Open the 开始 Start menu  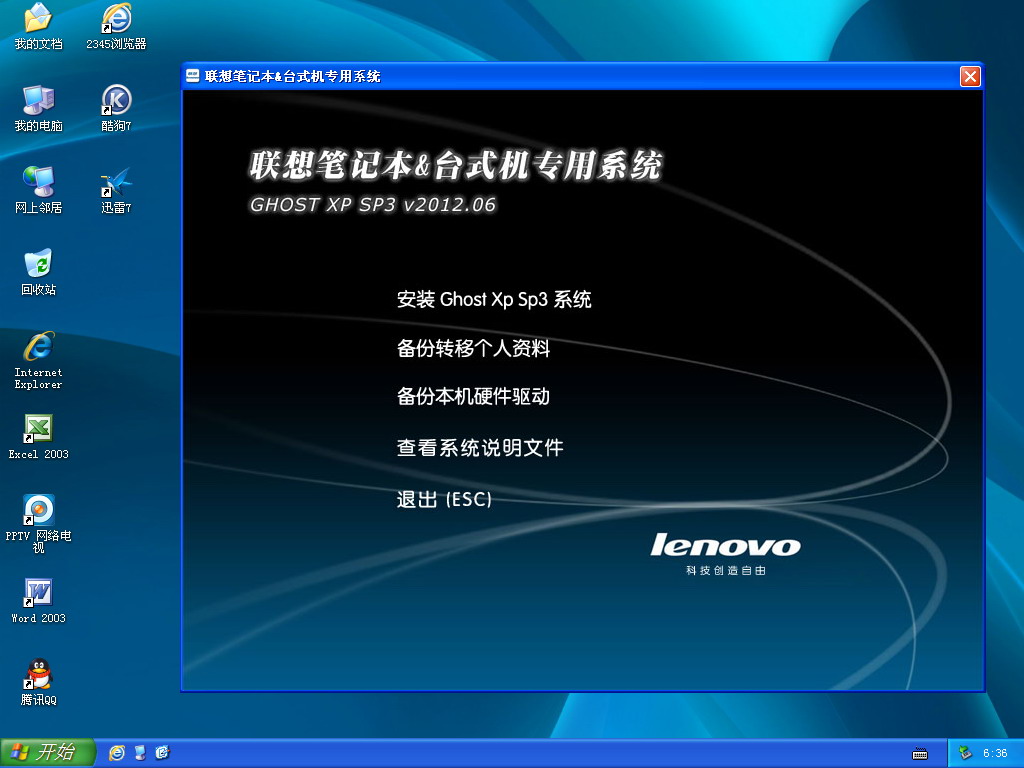tap(47, 752)
